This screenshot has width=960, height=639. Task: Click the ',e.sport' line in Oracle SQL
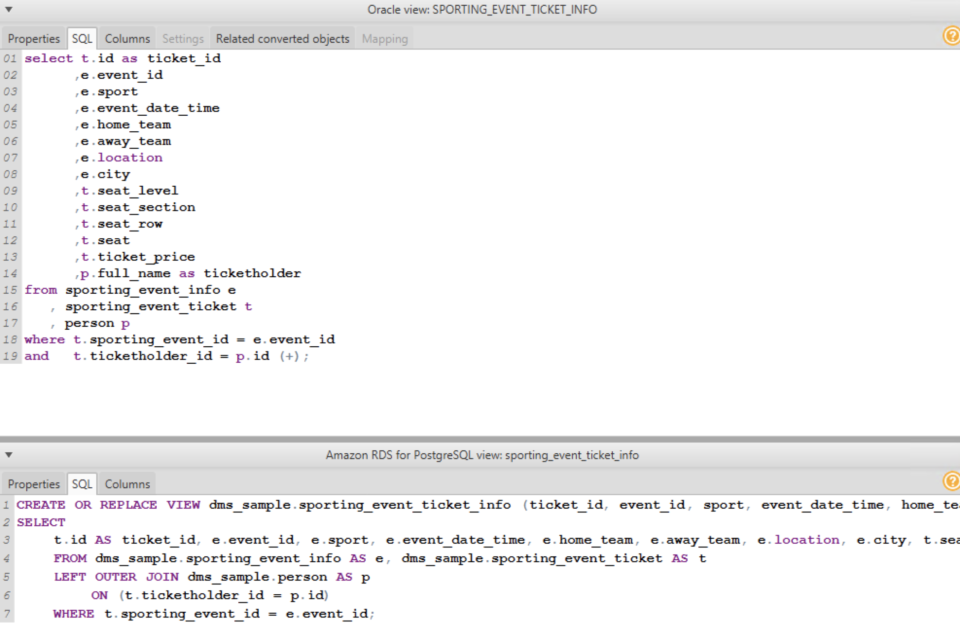point(106,91)
